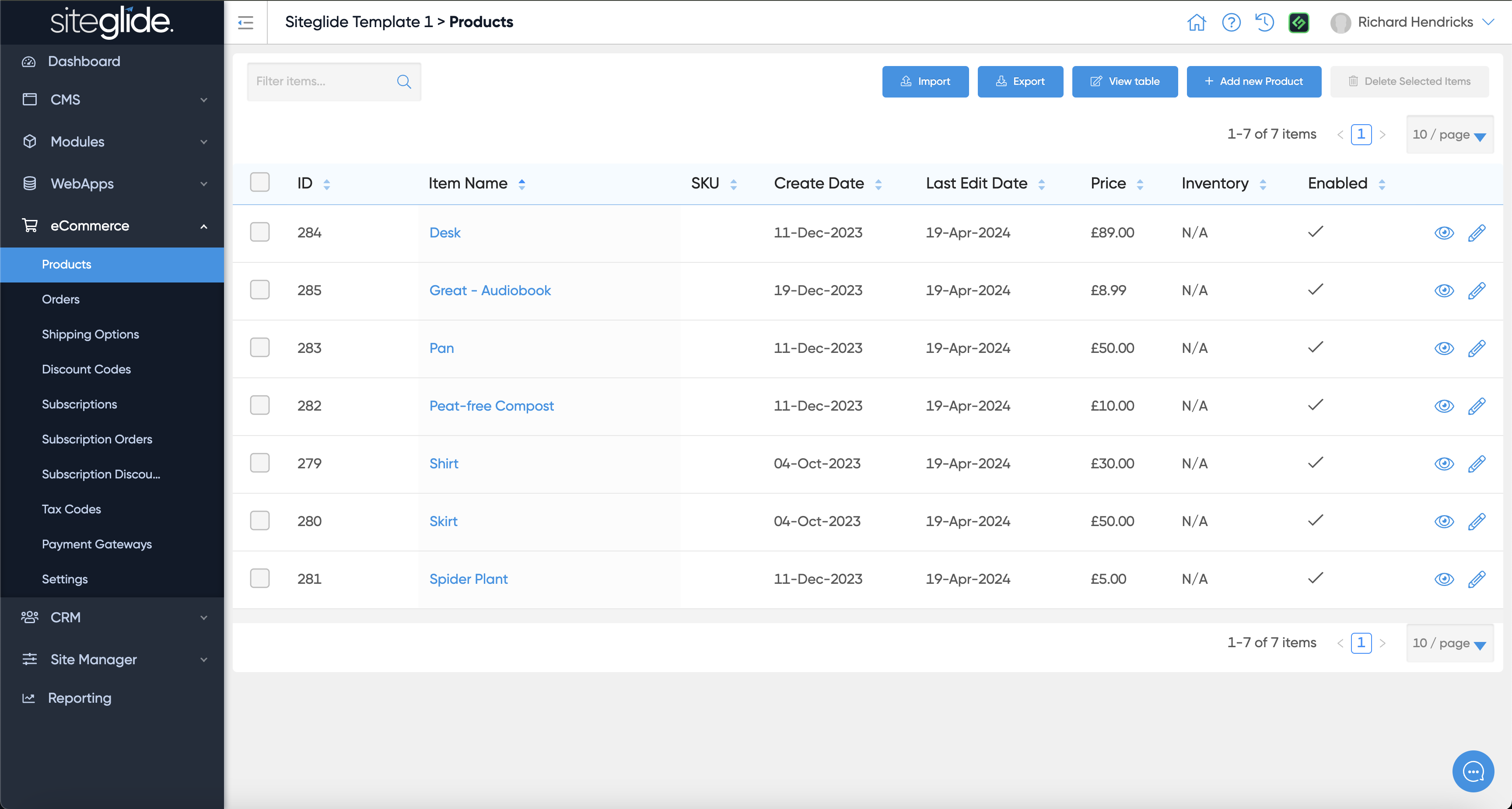Open the live chat bubble icon
1512x809 pixels.
(1473, 771)
